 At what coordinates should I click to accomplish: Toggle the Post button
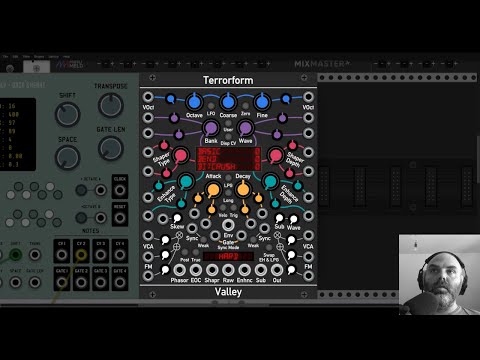[185, 252]
